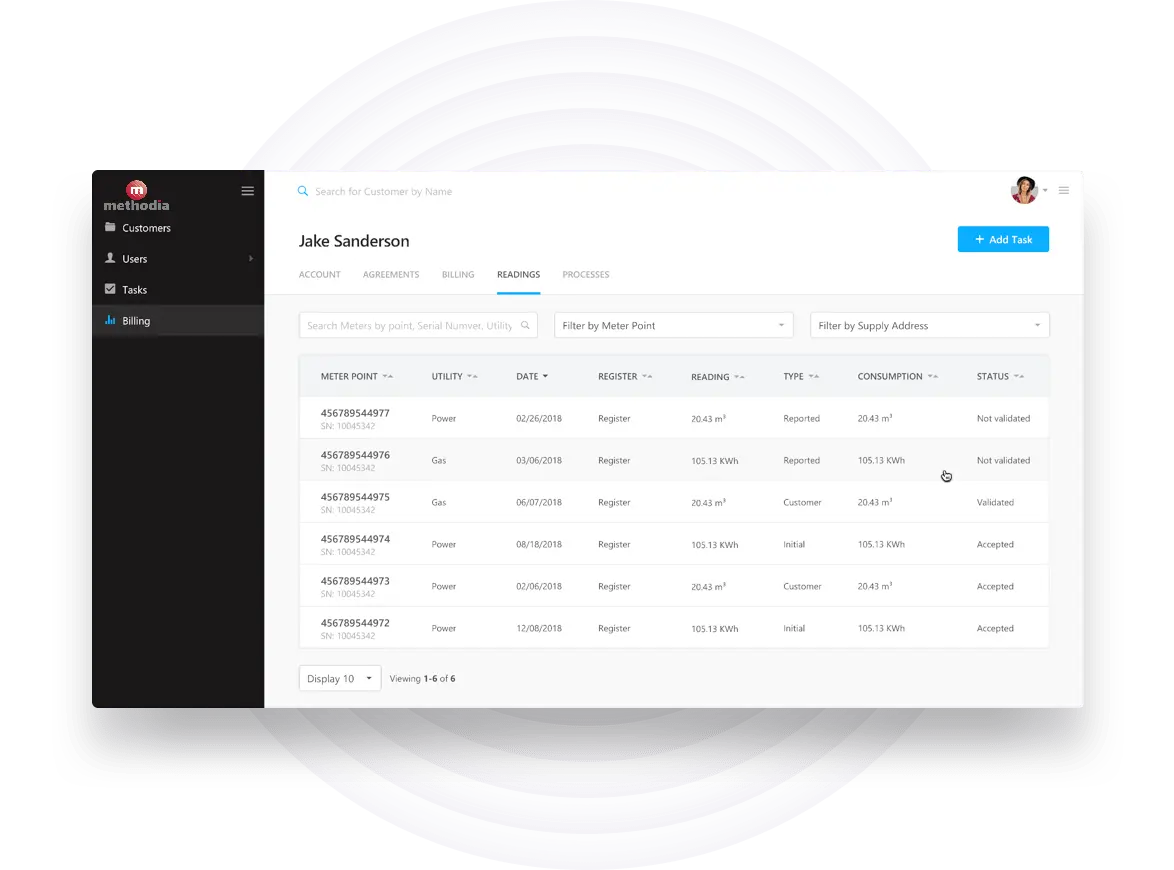Screen dimensions: 1174x870
Task: Click the Methodia logo
Action: (136, 196)
